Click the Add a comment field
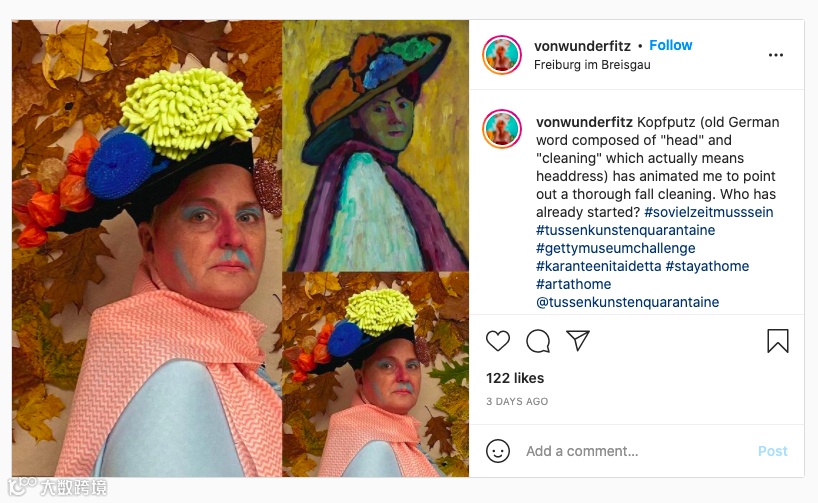818x503 pixels. pos(630,451)
